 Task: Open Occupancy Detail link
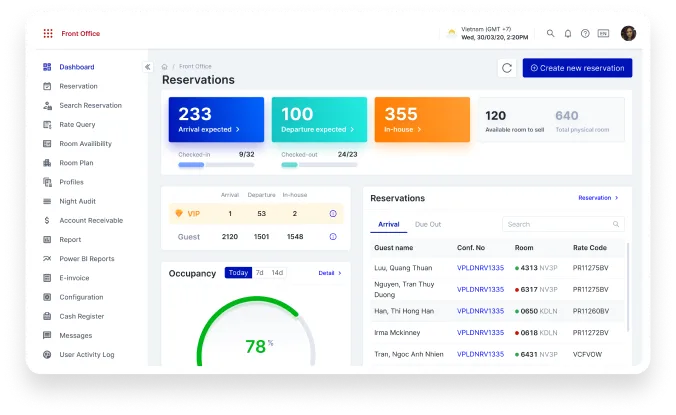coord(330,273)
